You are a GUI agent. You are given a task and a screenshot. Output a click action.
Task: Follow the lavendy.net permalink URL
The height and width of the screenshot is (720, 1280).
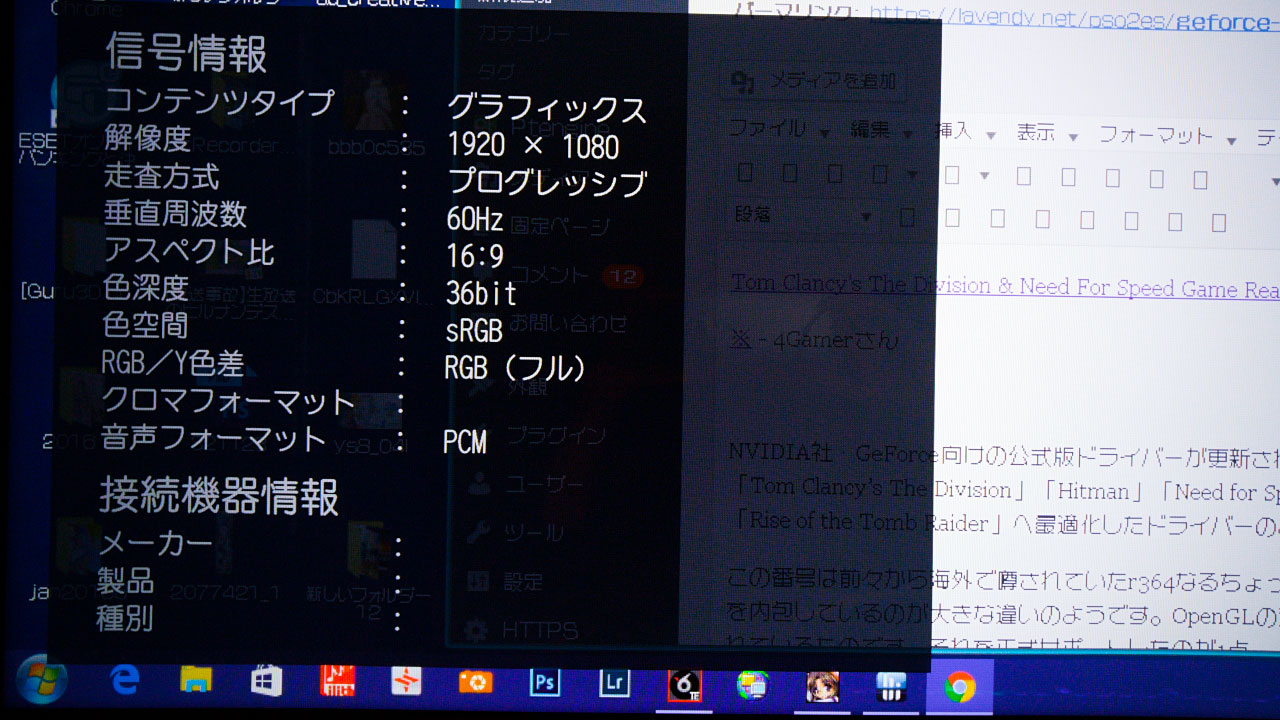(1074, 19)
